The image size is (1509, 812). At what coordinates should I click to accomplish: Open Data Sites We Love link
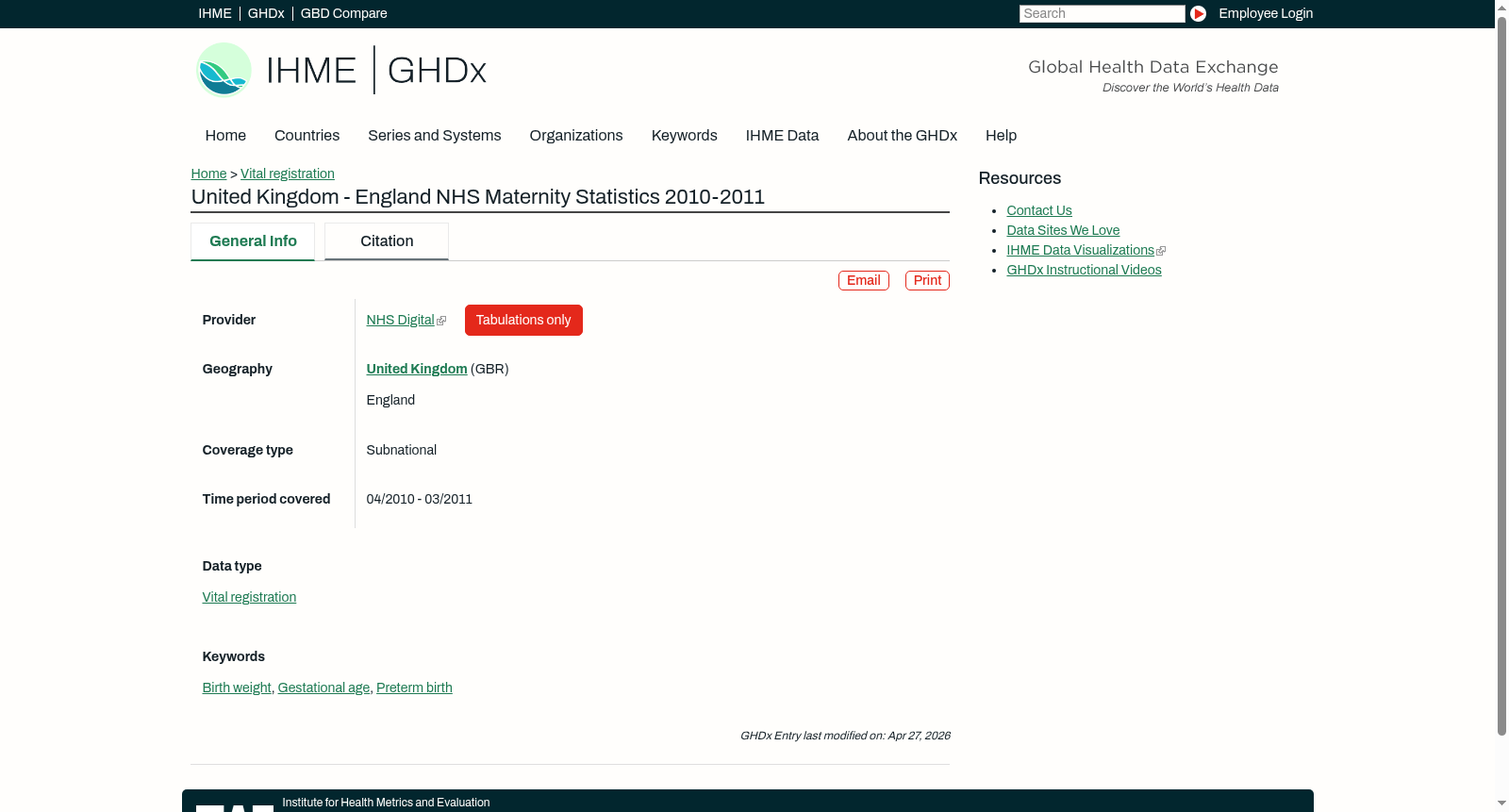coord(1063,230)
